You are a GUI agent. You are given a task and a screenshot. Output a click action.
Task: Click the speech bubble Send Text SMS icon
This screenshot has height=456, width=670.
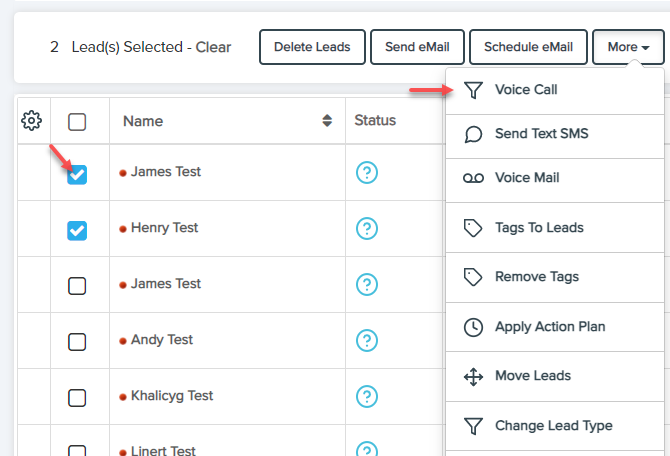pyautogui.click(x=474, y=134)
